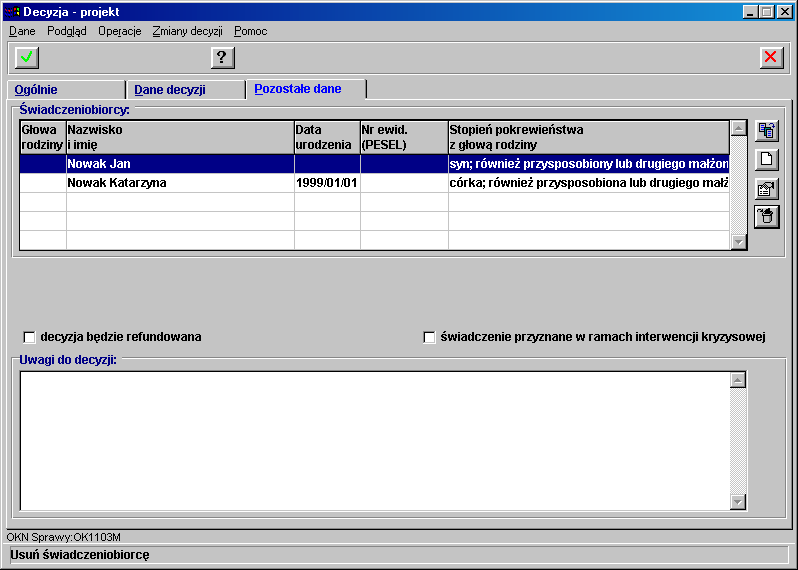Delete beneficiary using the trash bin icon
The width and height of the screenshot is (798, 570).
pos(766,218)
